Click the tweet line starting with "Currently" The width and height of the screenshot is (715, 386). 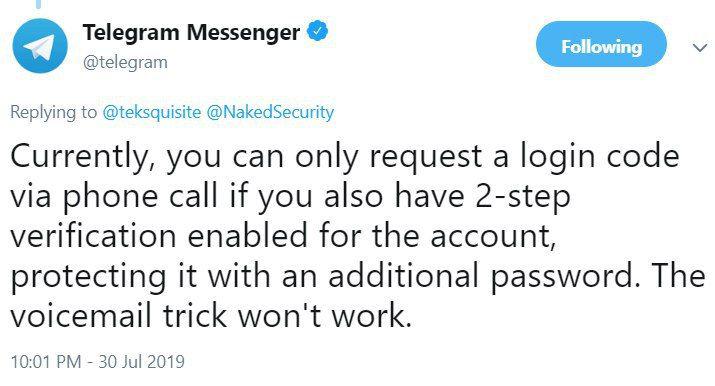345,158
